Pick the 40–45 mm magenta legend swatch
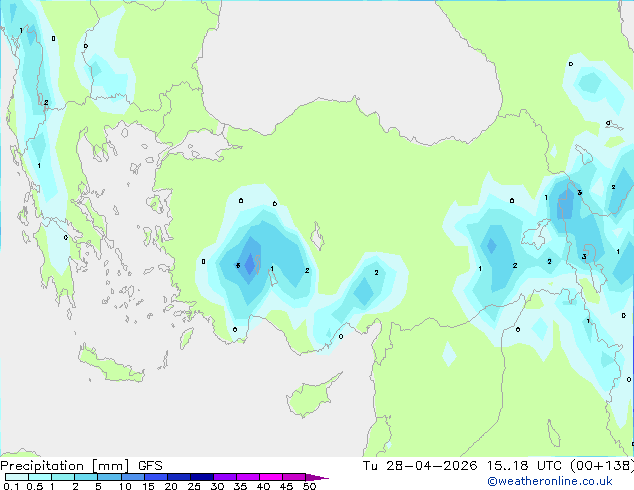The width and height of the screenshot is (634, 490). point(271,477)
